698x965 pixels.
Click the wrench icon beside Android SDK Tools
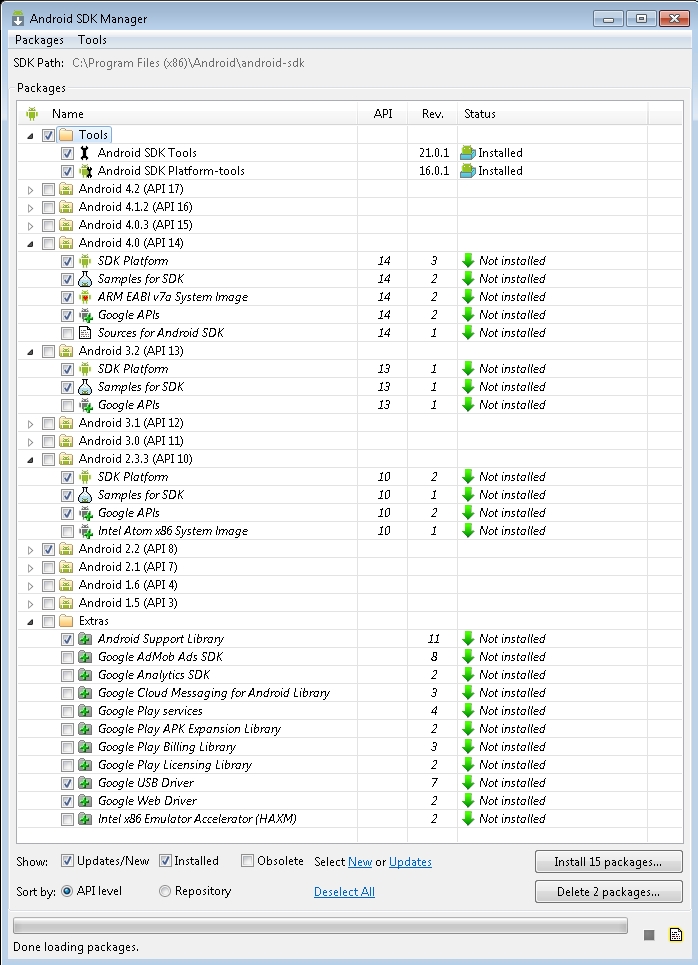(85, 153)
